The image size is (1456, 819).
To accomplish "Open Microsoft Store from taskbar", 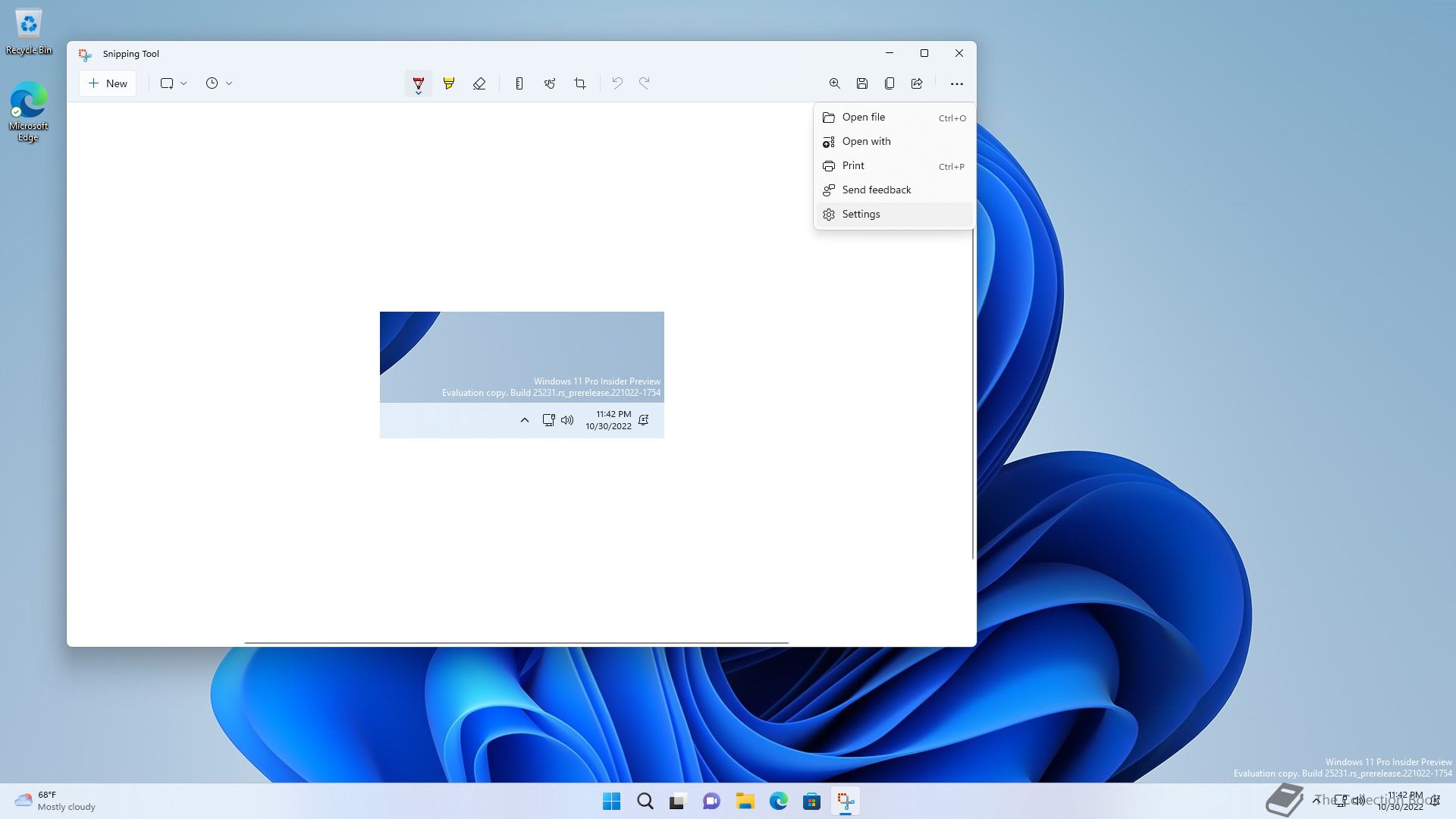I will click(812, 802).
